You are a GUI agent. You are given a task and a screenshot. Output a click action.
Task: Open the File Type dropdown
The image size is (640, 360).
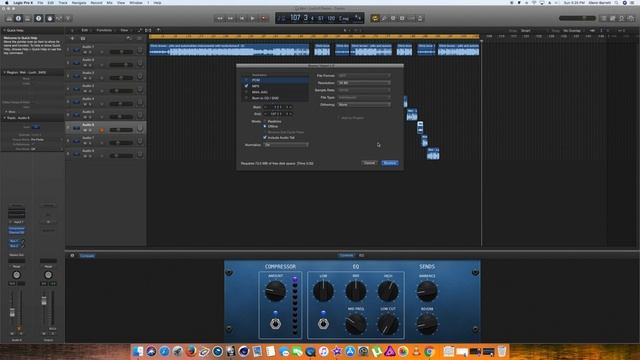364,97
